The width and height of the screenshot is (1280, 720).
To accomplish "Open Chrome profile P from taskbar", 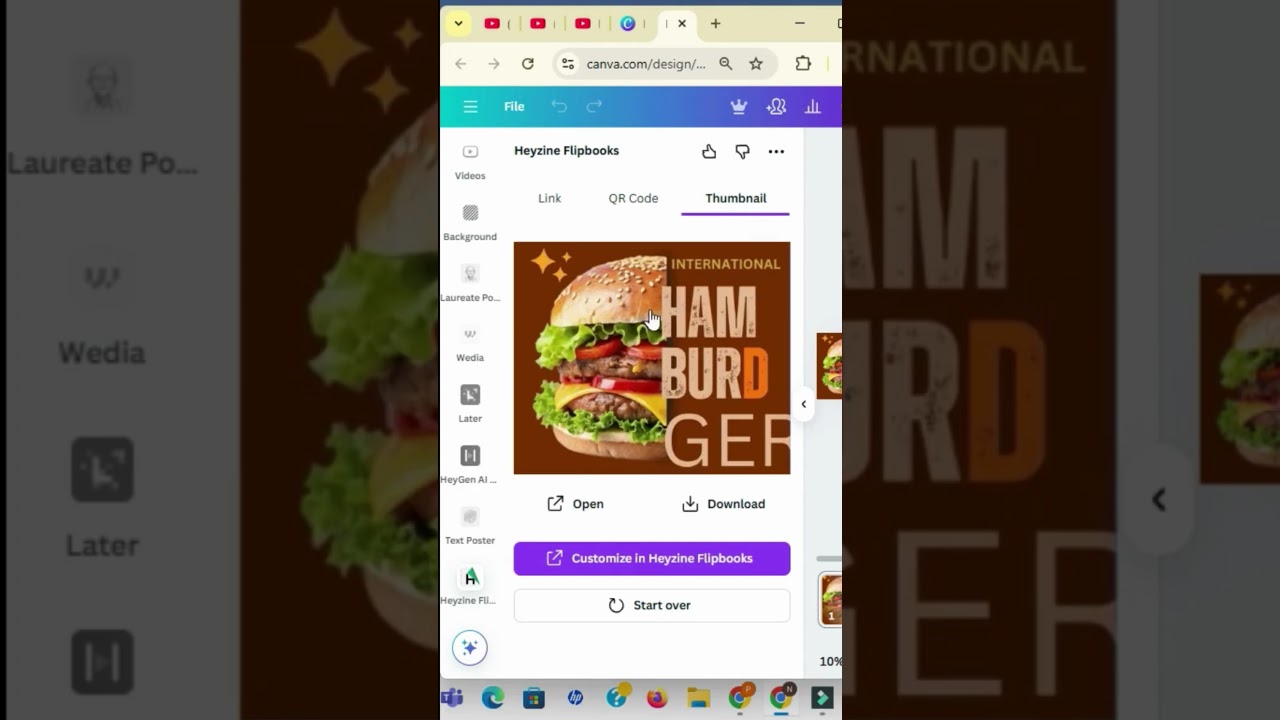I will click(x=740, y=697).
